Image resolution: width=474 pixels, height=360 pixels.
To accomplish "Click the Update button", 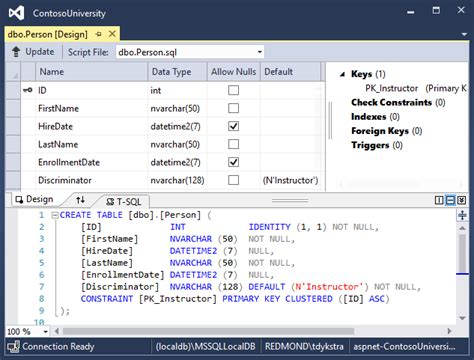I will click(33, 52).
